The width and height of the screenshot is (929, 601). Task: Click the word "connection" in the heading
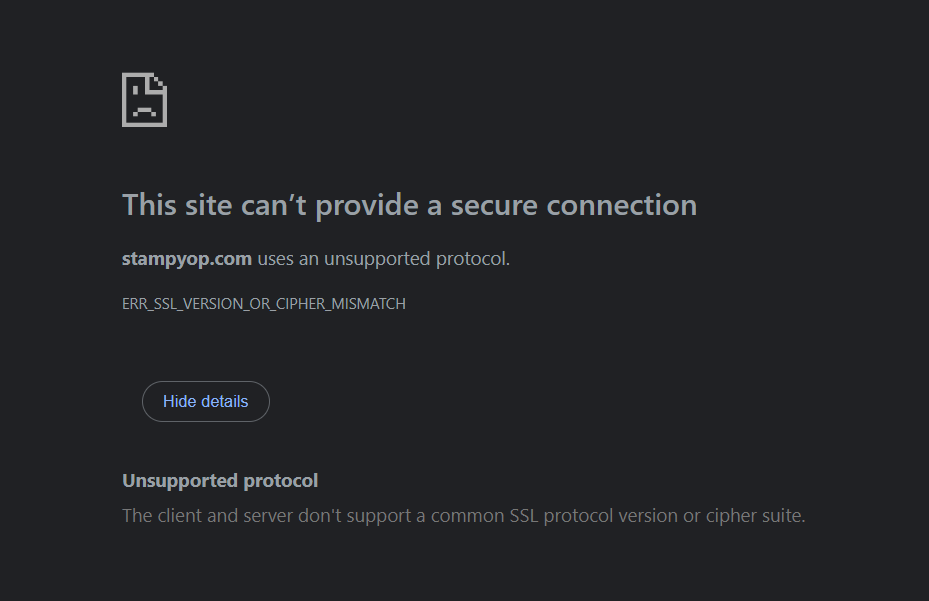tap(622, 206)
